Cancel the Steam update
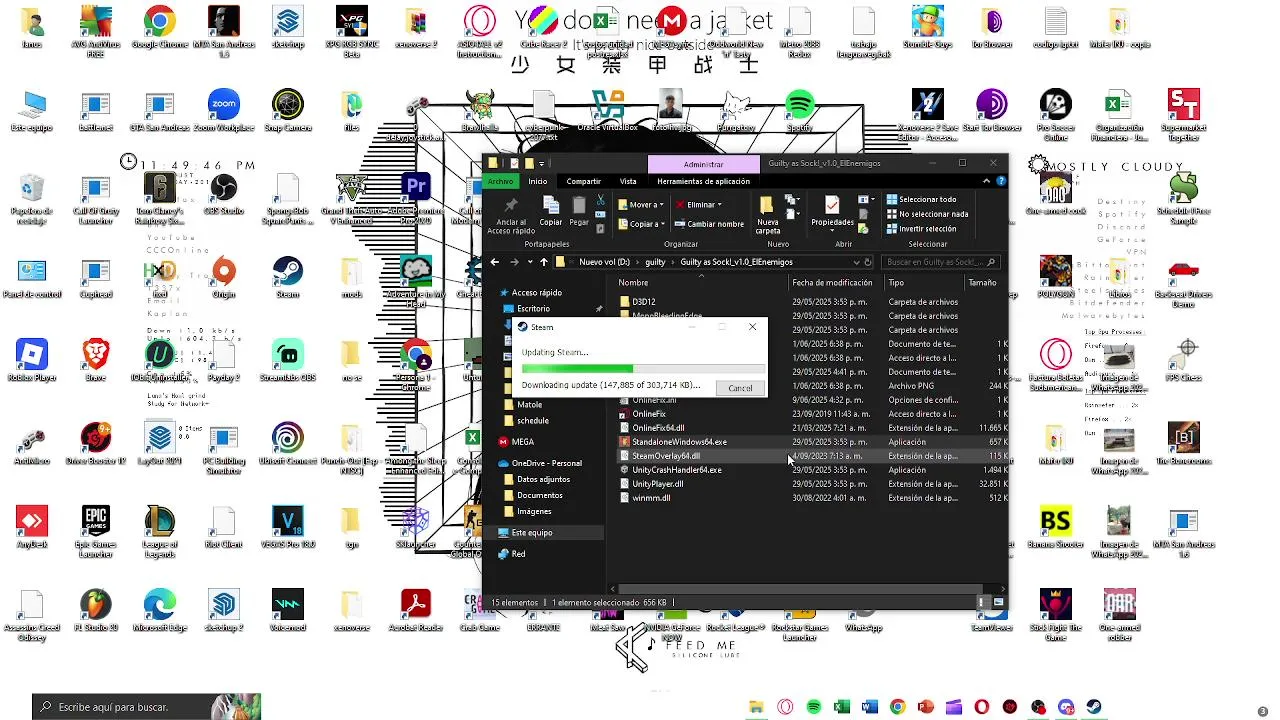This screenshot has width=1280, height=720. (x=740, y=388)
